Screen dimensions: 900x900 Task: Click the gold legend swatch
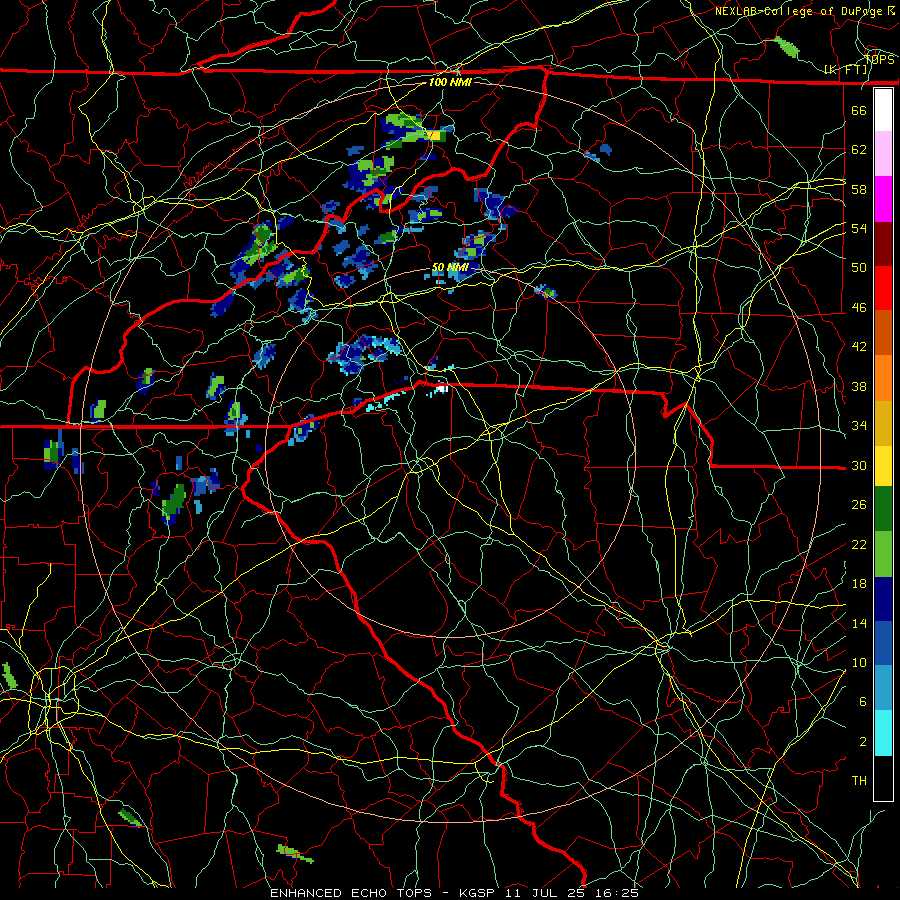point(883,423)
